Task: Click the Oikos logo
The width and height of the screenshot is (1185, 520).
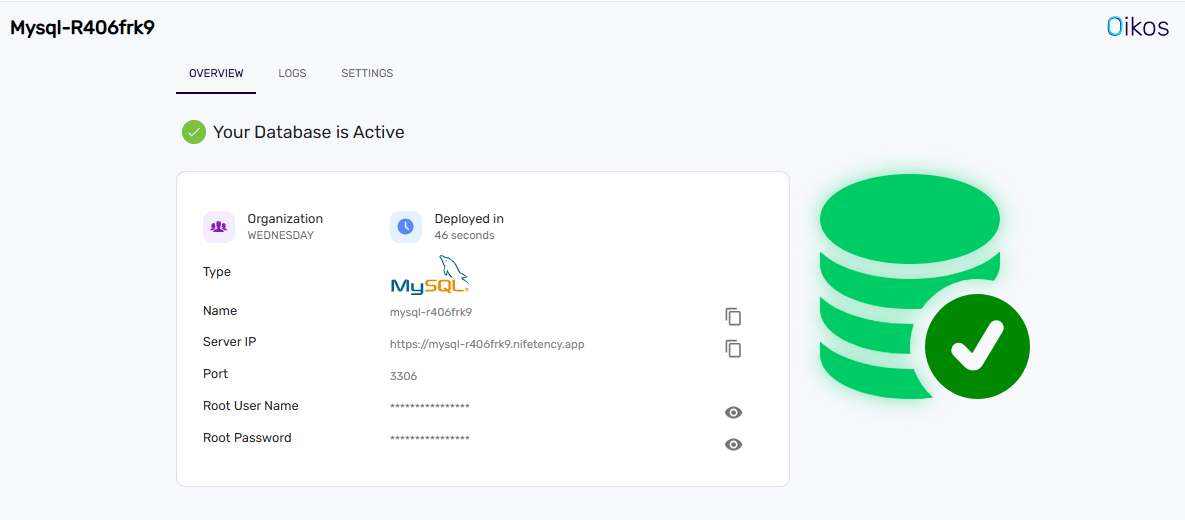Action: coord(1137,27)
